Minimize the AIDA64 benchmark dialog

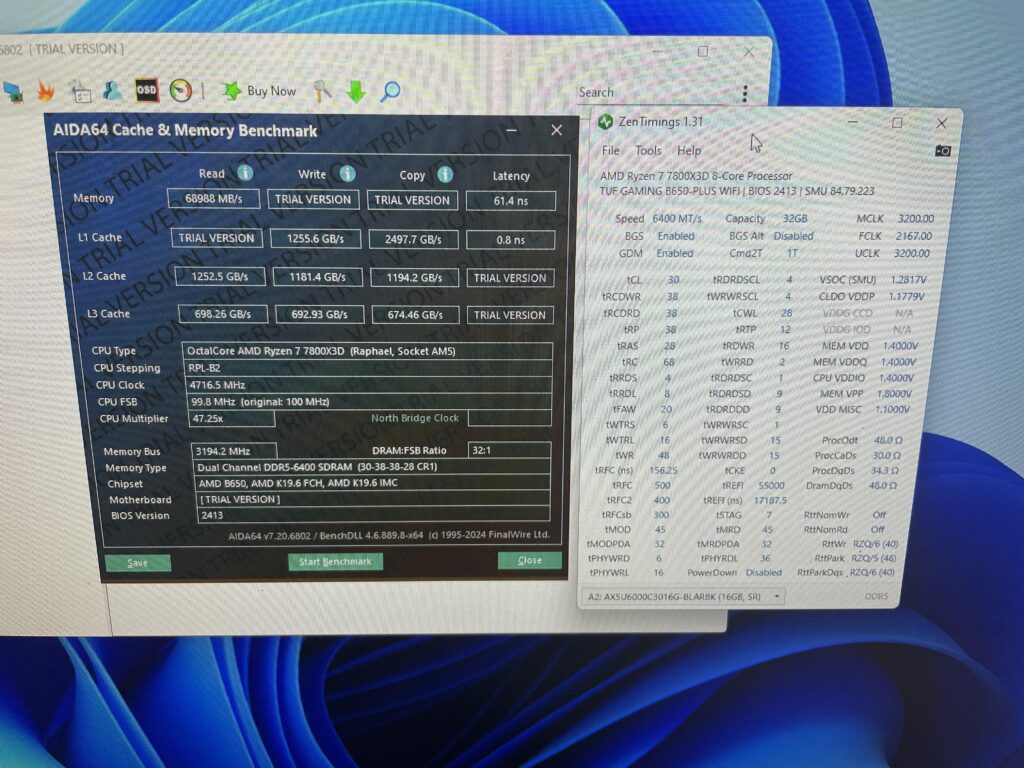[513, 130]
